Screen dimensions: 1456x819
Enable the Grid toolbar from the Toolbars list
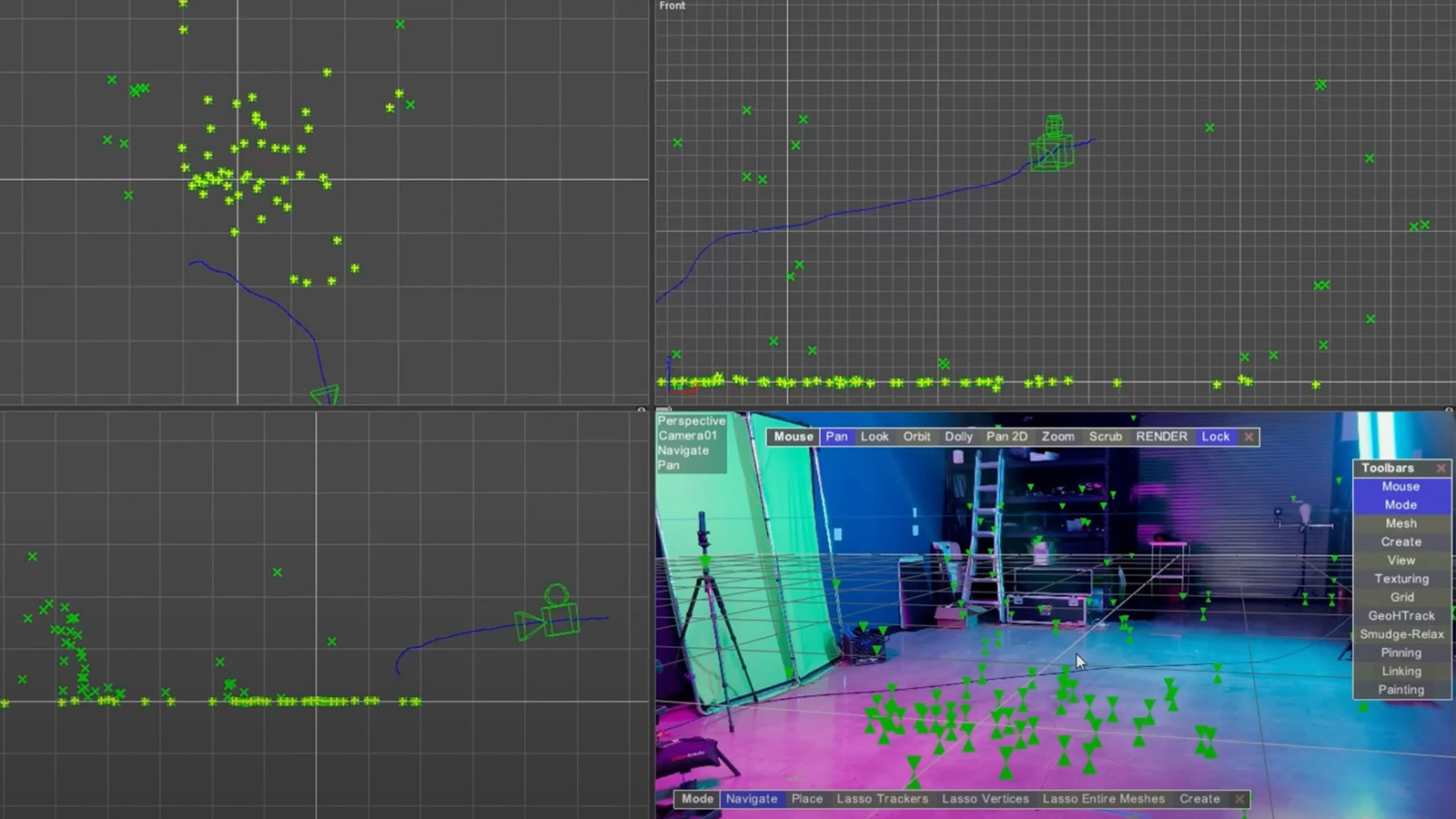(x=1400, y=597)
